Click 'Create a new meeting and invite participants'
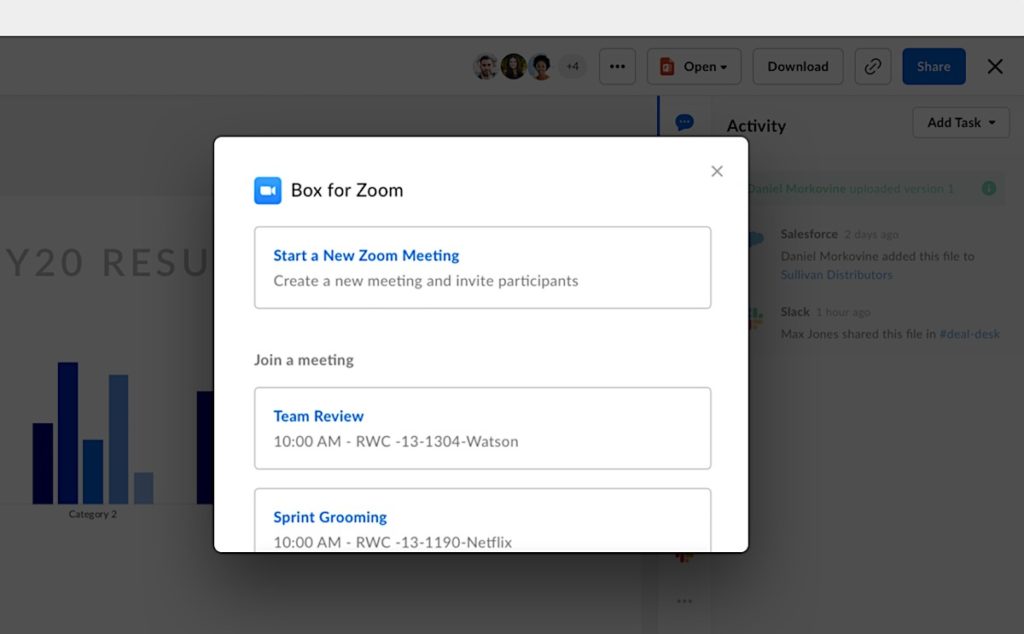This screenshot has height=634, width=1024. pyautogui.click(x=426, y=281)
